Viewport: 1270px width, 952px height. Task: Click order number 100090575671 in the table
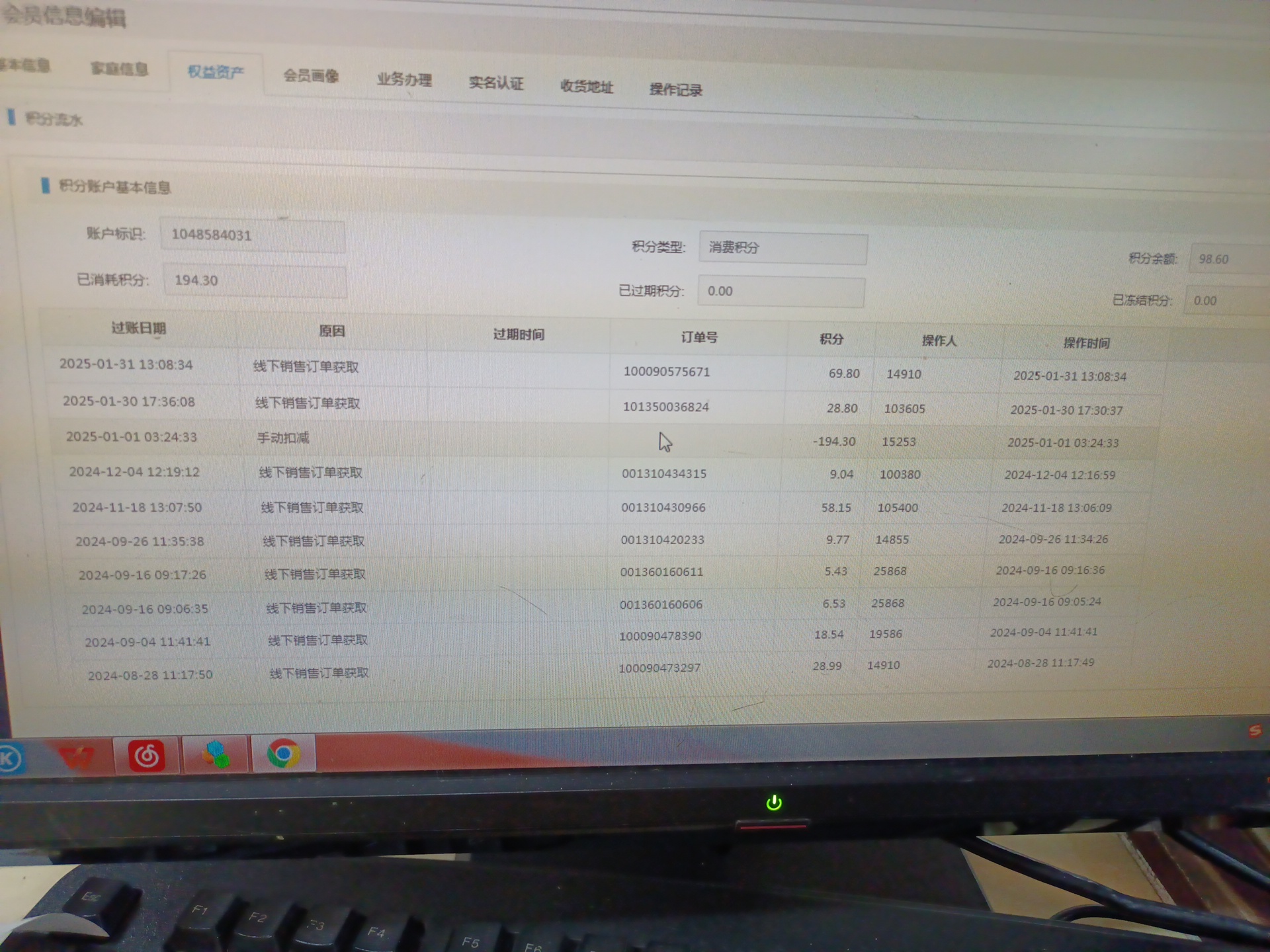666,372
